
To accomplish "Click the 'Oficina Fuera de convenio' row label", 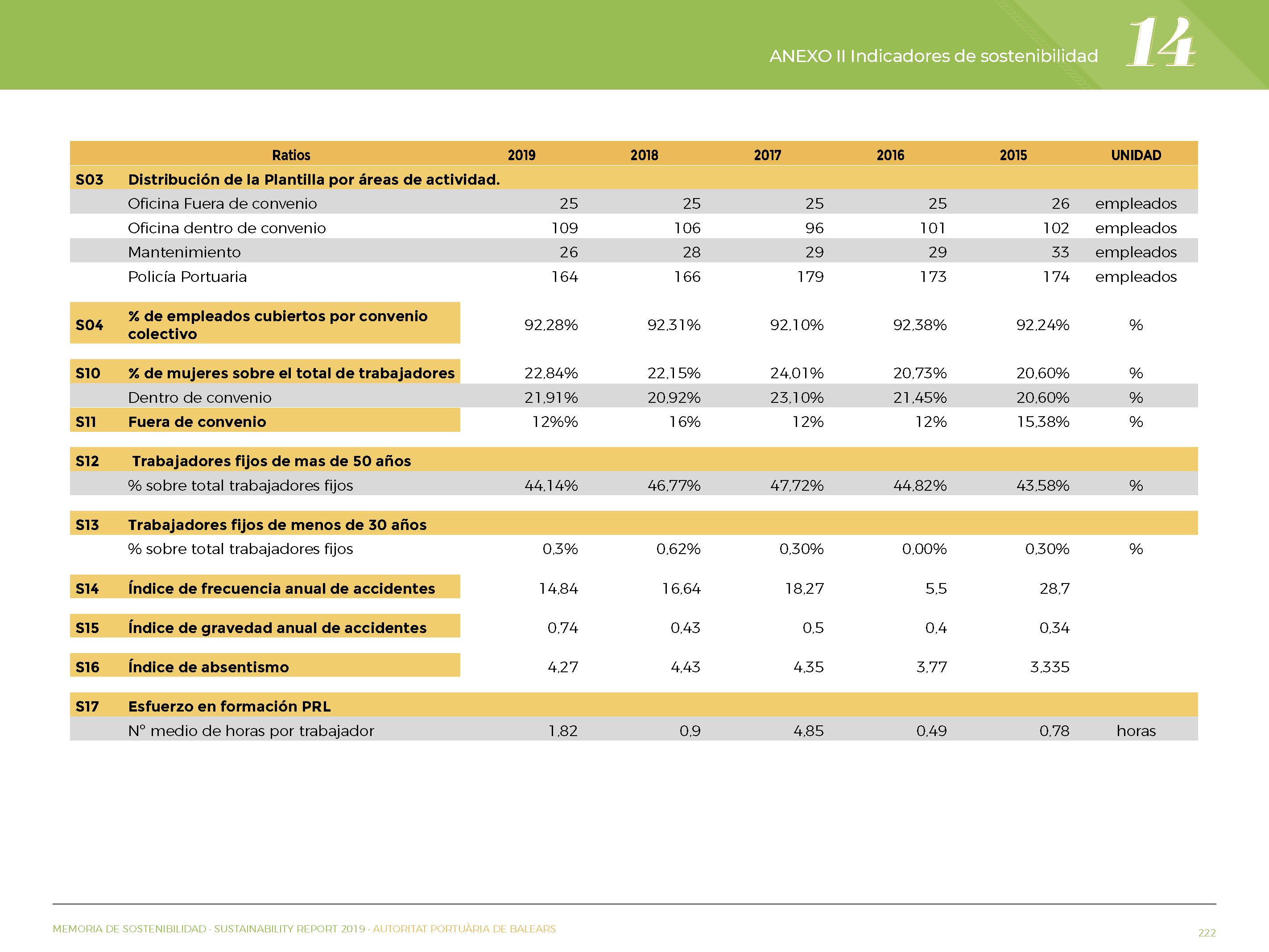I will tap(222, 204).
